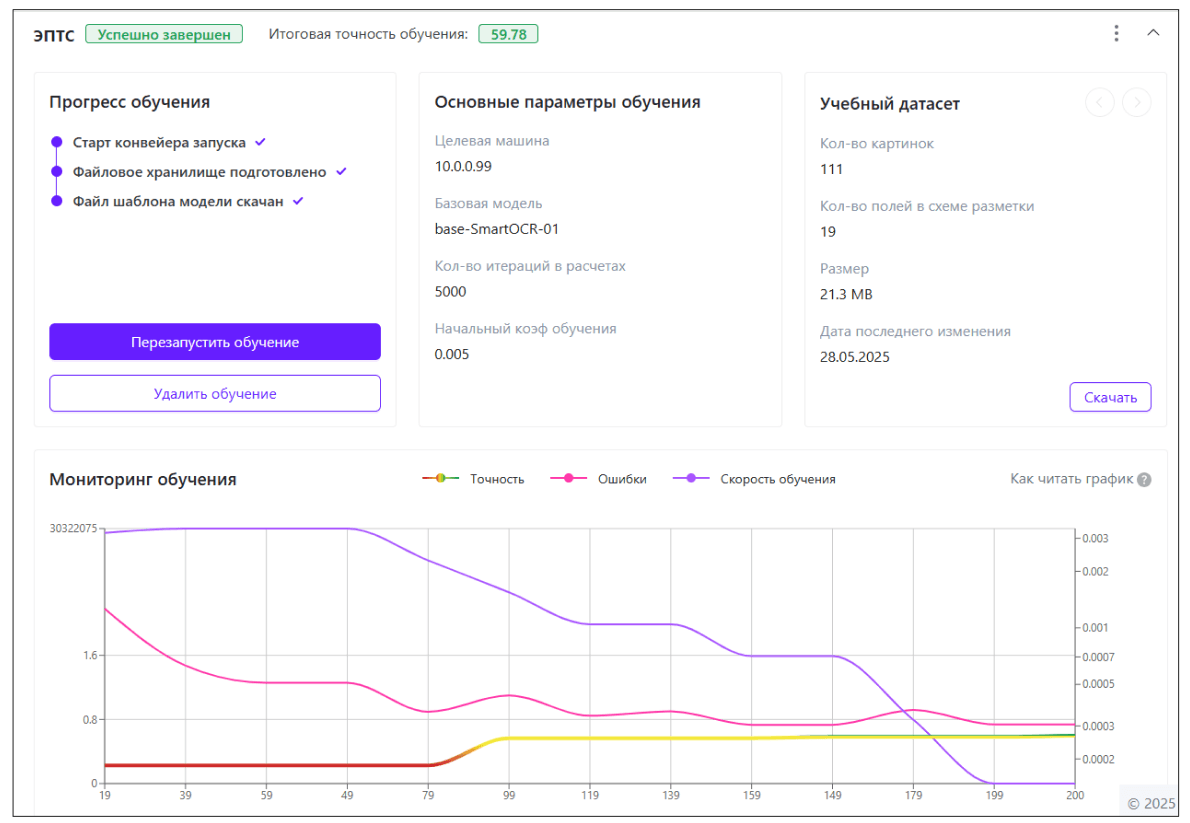1190x823 pixels.
Task: Open the three-dot options menu
Action: tap(1116, 33)
